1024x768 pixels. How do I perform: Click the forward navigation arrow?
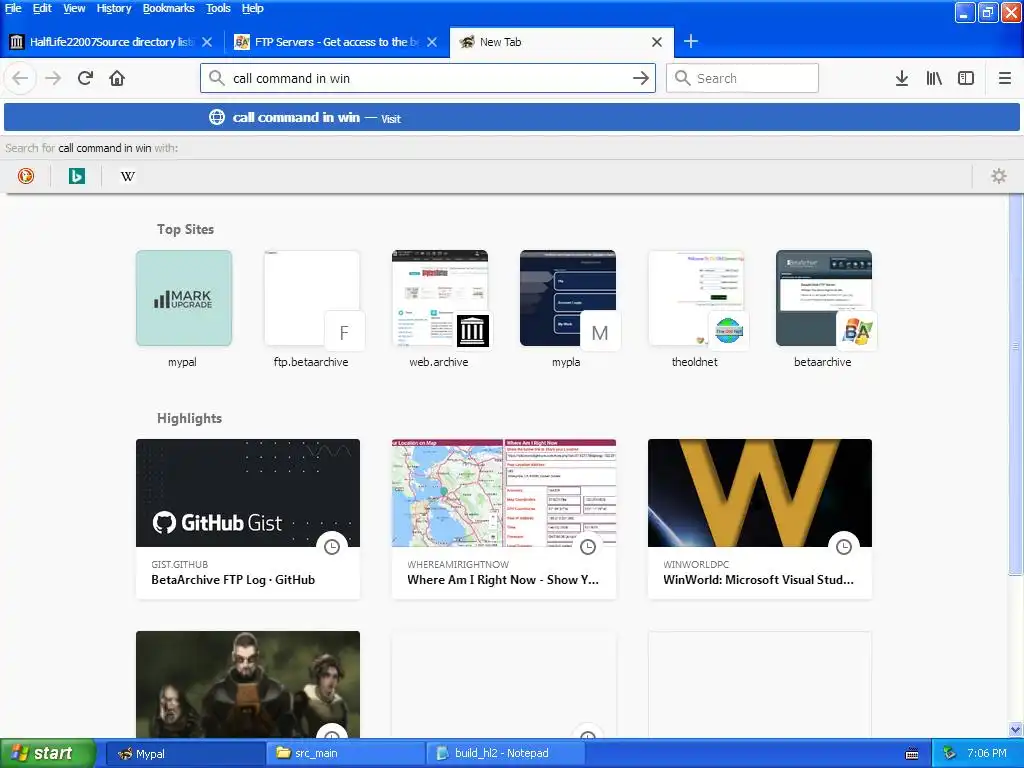[53, 78]
